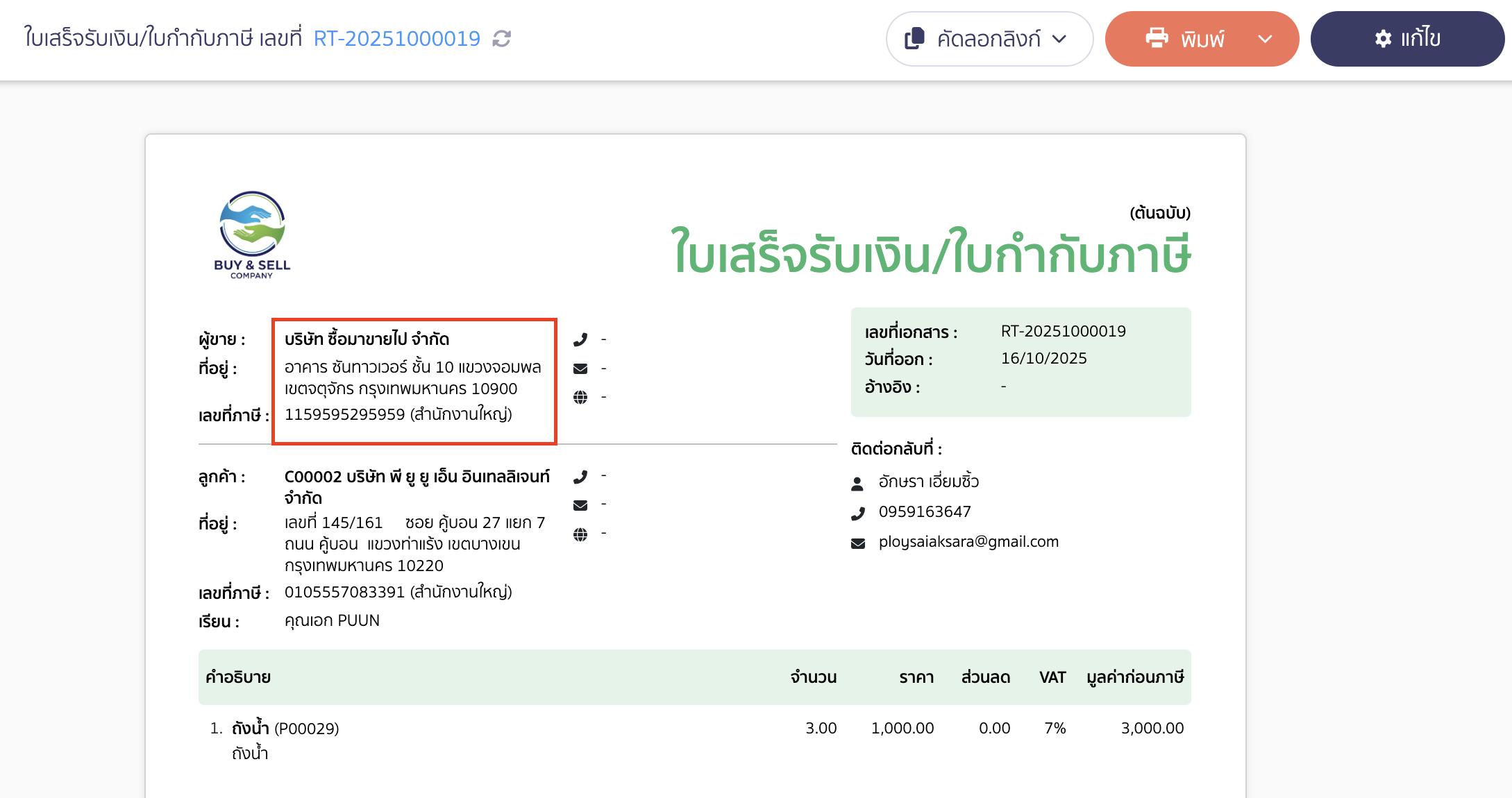Screen dimensions: 1512x798
Task: Click the seller email envelope icon
Action: point(580,368)
